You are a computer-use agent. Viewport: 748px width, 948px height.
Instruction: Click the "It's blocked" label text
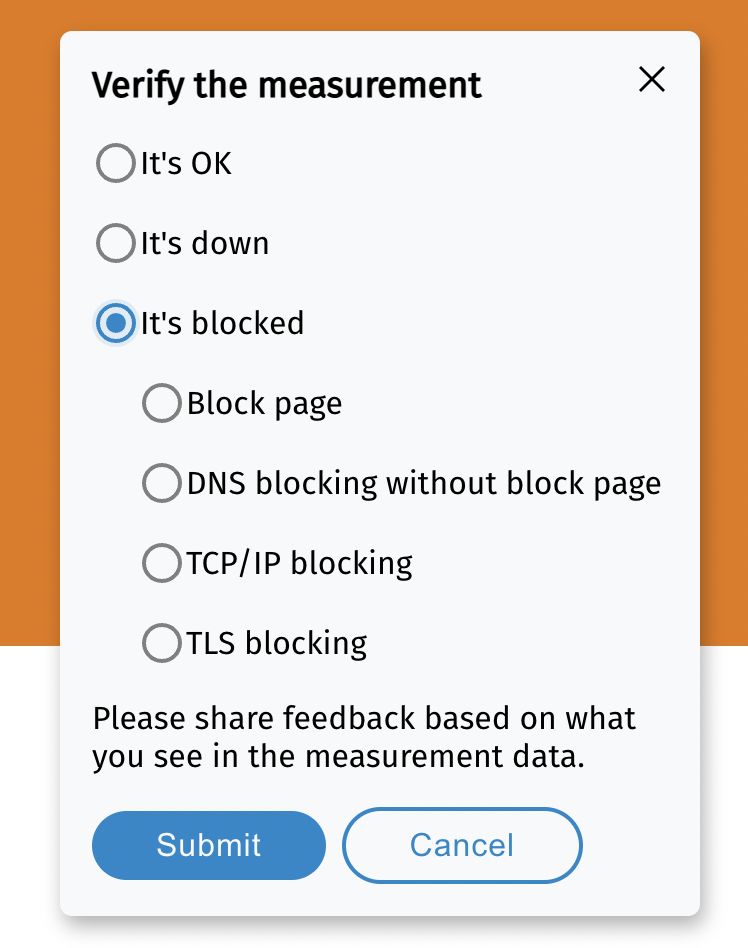[222, 323]
